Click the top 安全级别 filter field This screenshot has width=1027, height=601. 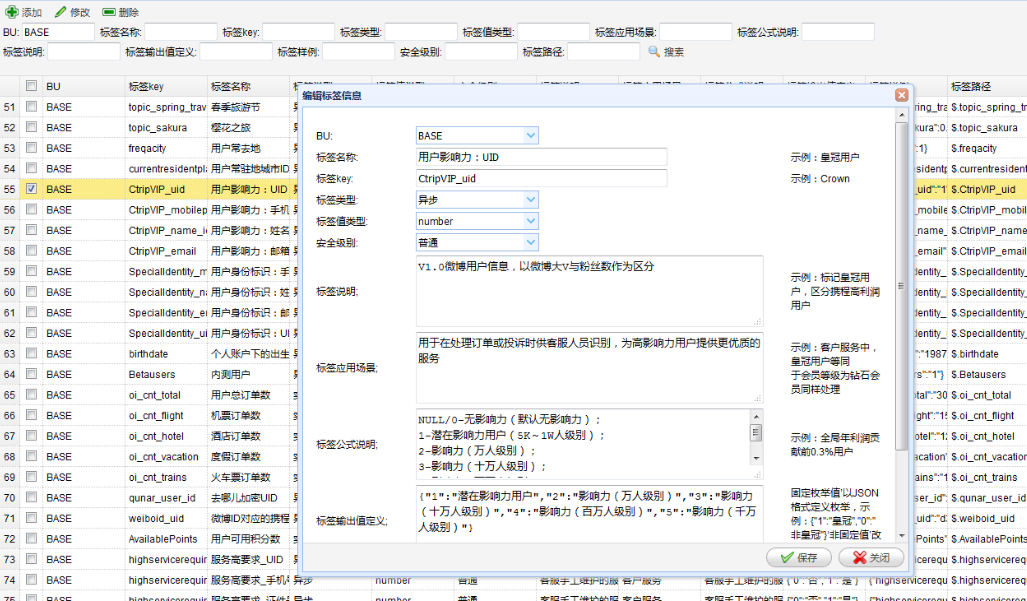pyautogui.click(x=481, y=52)
